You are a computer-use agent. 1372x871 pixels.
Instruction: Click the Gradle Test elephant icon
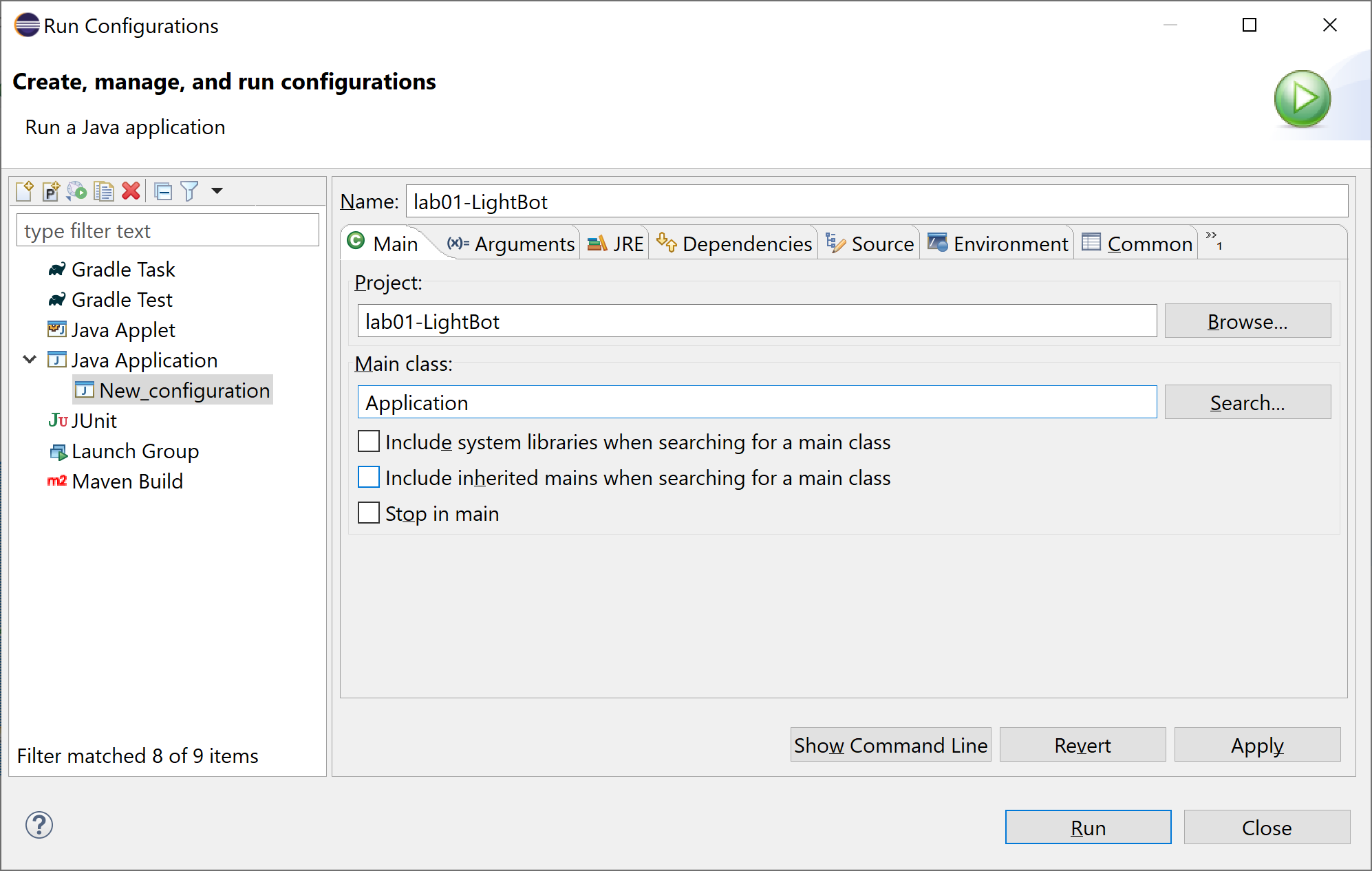click(57, 299)
